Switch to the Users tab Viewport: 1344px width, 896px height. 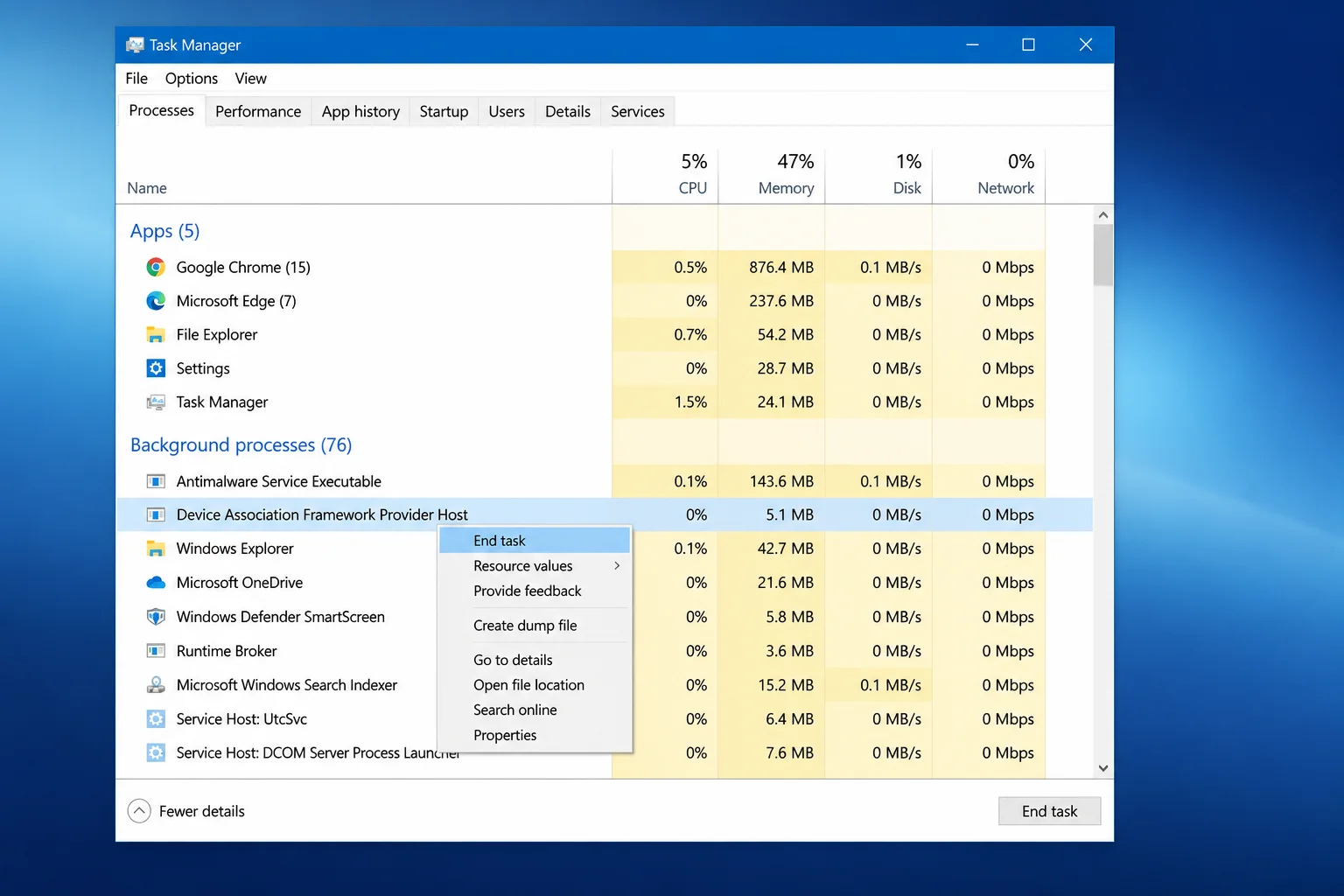pyautogui.click(x=507, y=111)
